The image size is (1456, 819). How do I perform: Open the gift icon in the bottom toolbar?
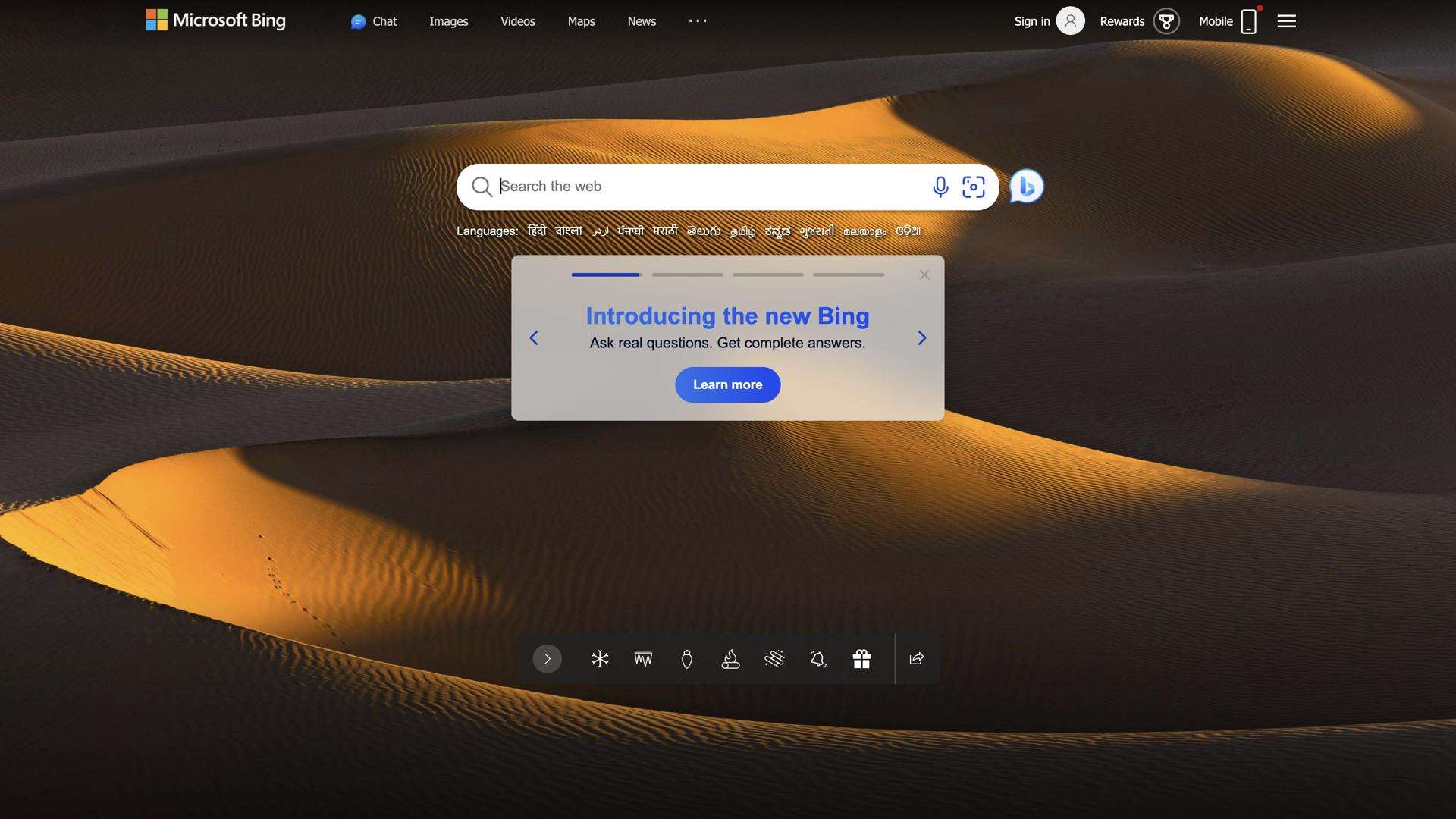(861, 659)
